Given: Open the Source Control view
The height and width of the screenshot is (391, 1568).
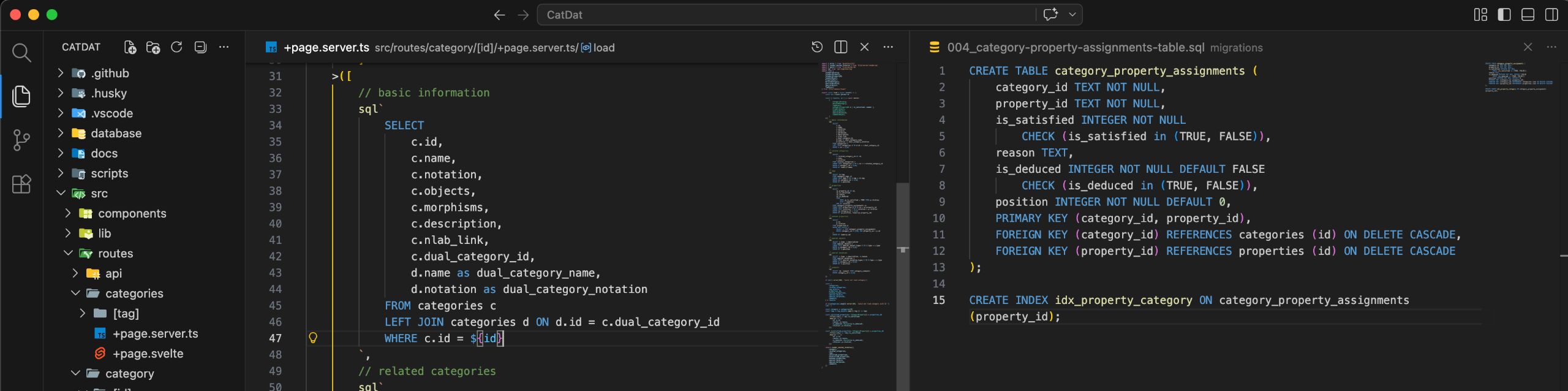Looking at the screenshot, I should 21,140.
